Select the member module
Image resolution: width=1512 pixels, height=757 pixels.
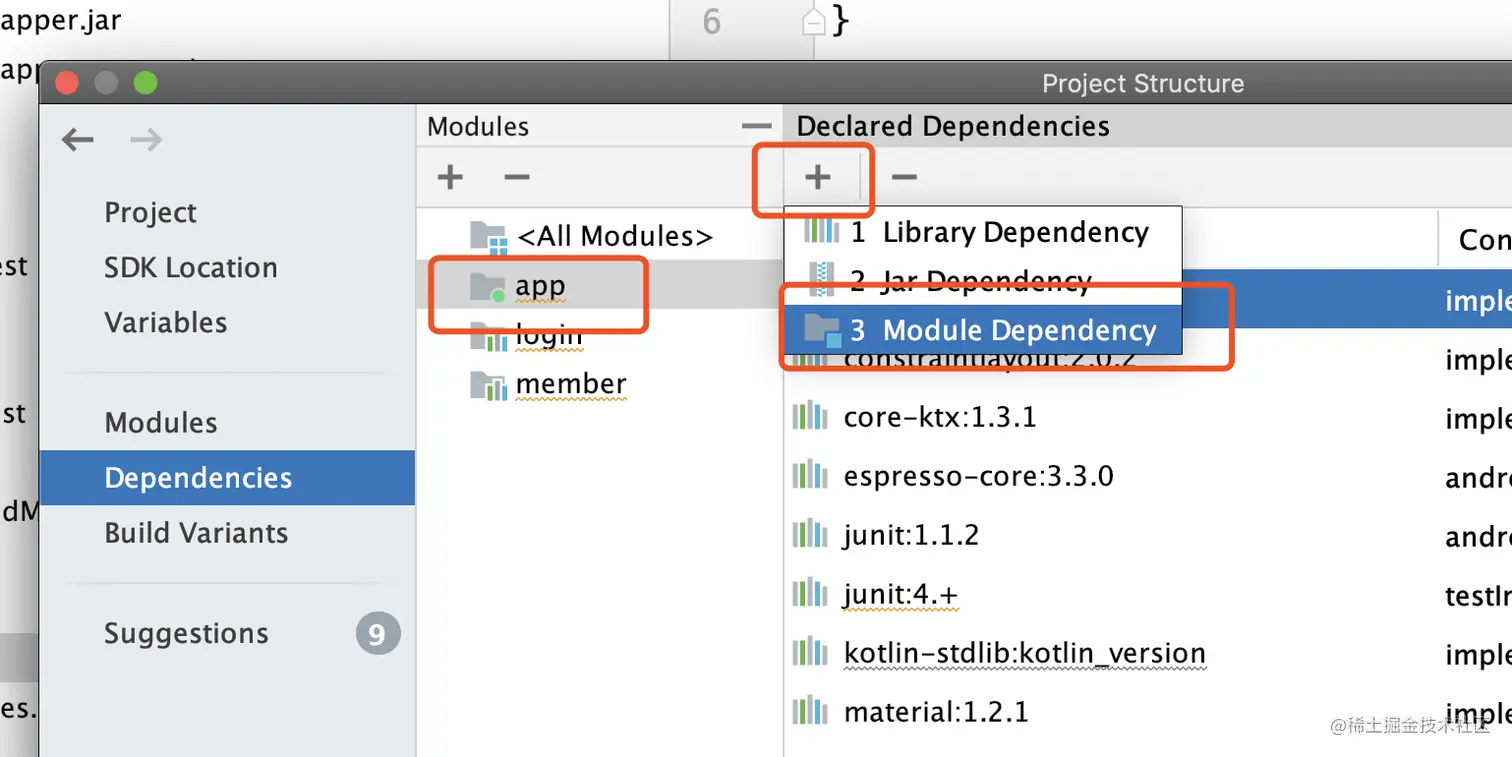point(570,384)
